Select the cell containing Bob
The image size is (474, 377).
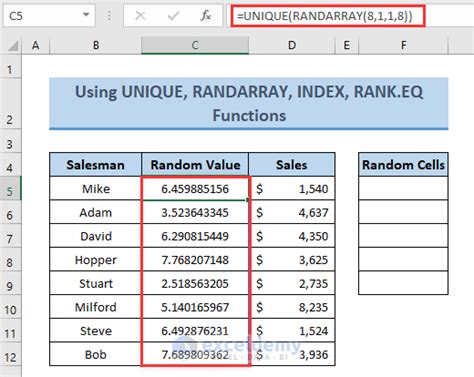[x=95, y=354]
